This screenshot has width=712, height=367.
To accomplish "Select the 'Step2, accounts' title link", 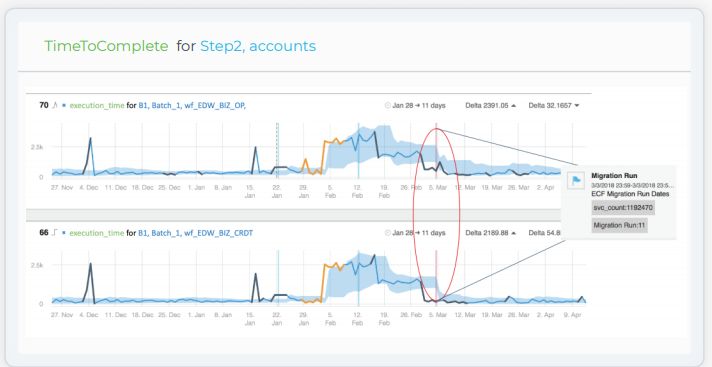I will (x=258, y=46).
